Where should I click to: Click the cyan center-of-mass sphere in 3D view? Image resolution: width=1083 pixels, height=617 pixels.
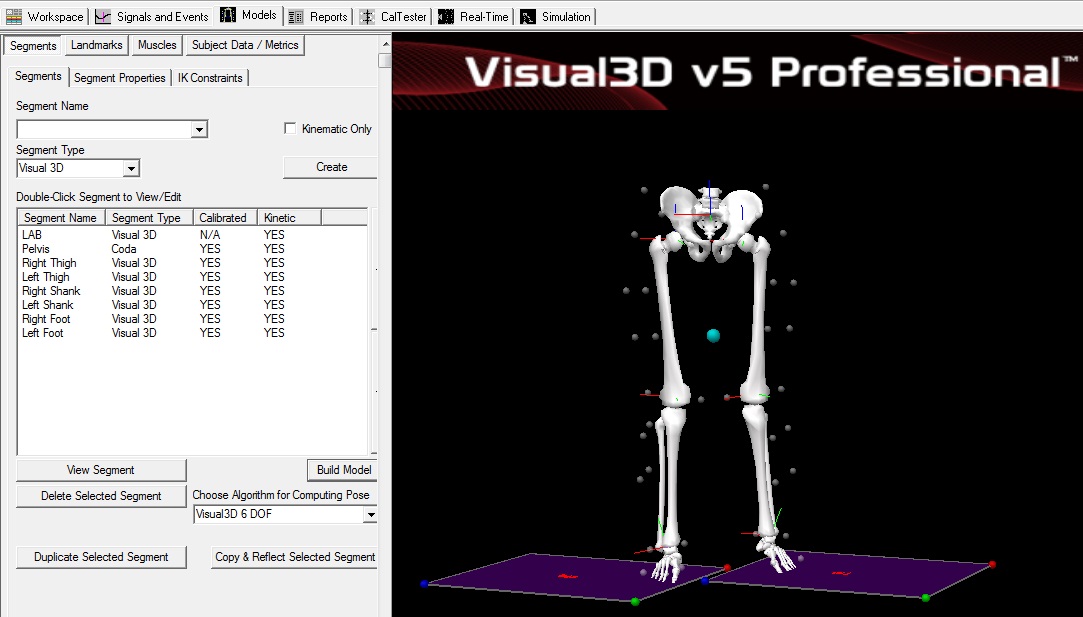click(713, 336)
